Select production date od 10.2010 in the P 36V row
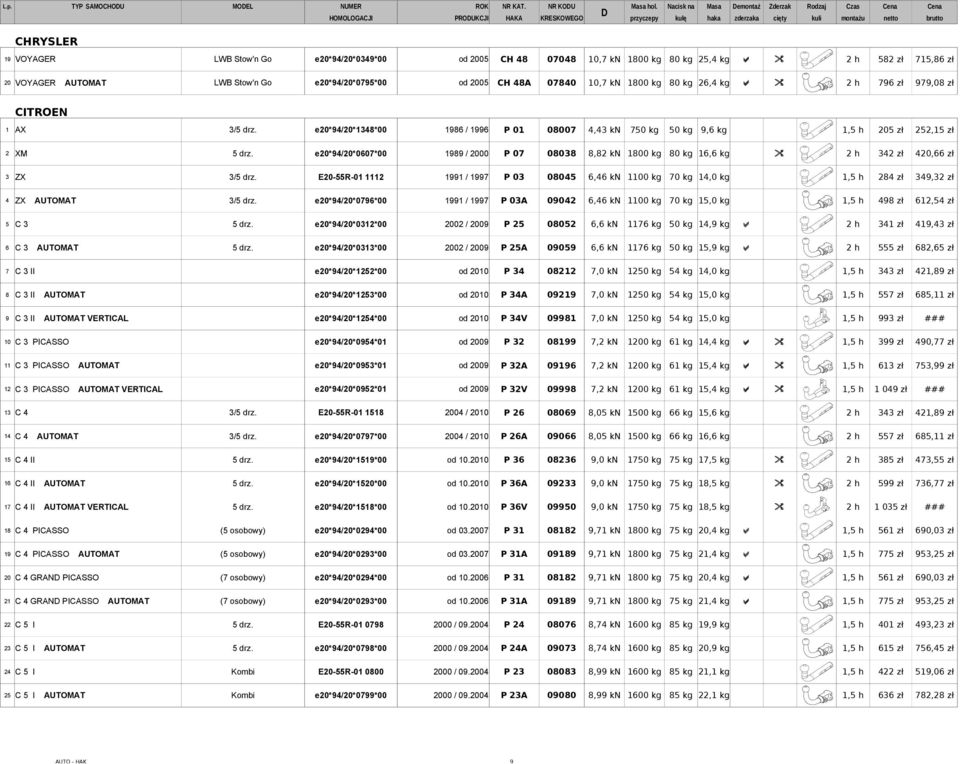The width and height of the screenshot is (960, 764). pyautogui.click(x=467, y=507)
